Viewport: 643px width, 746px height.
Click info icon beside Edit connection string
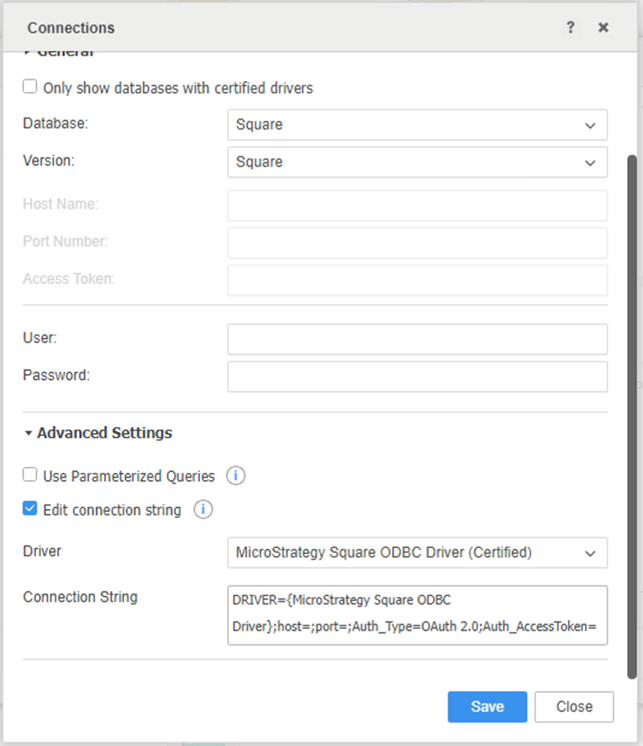202,510
